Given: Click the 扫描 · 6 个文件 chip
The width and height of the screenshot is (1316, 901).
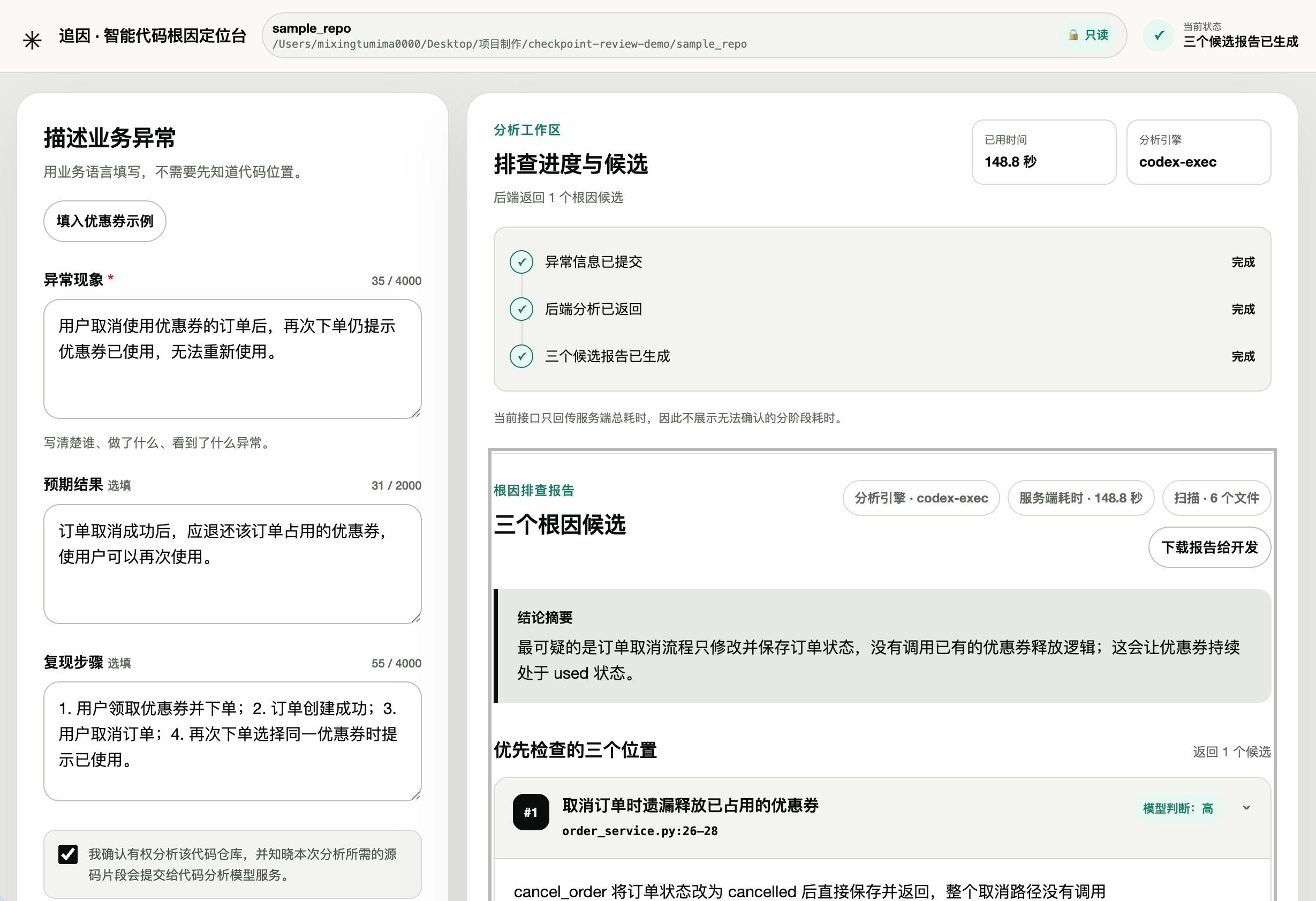Looking at the screenshot, I should 1216,498.
